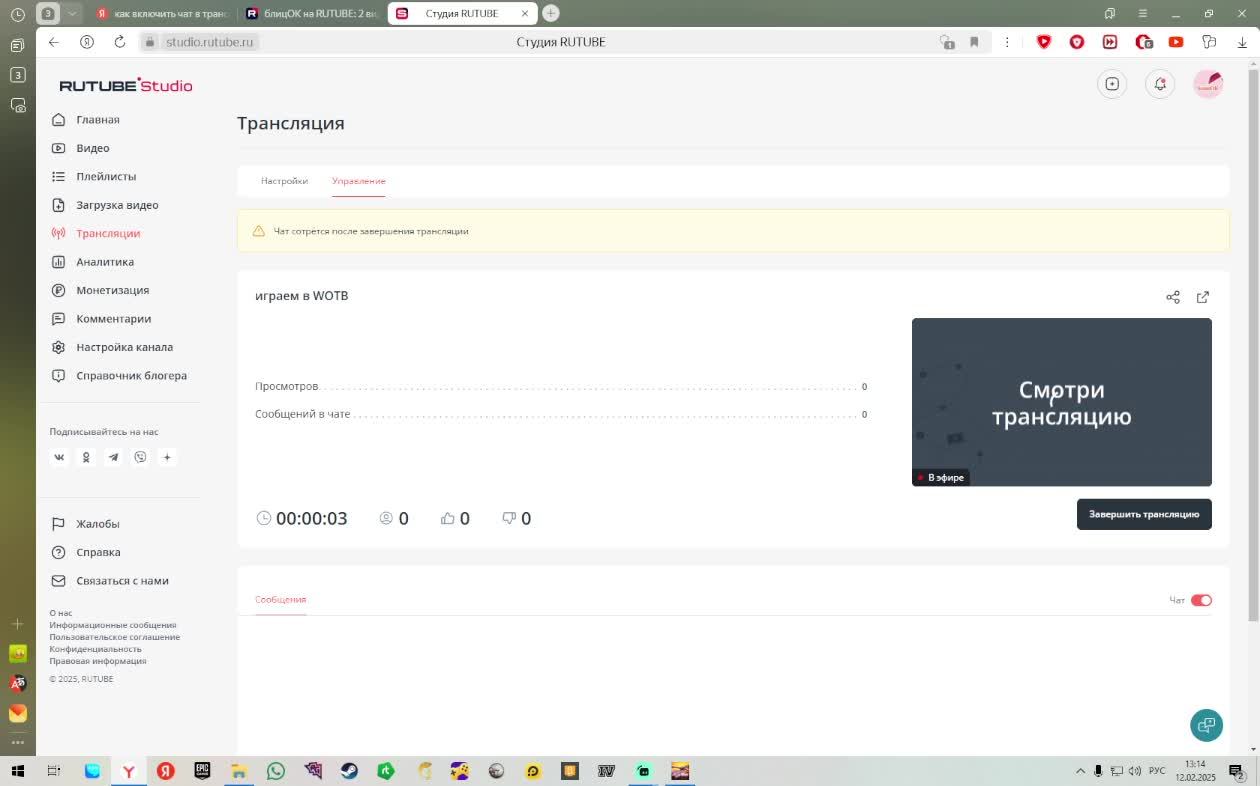Open Пользовательское соглашение link
1260x786 pixels.
tap(115, 637)
